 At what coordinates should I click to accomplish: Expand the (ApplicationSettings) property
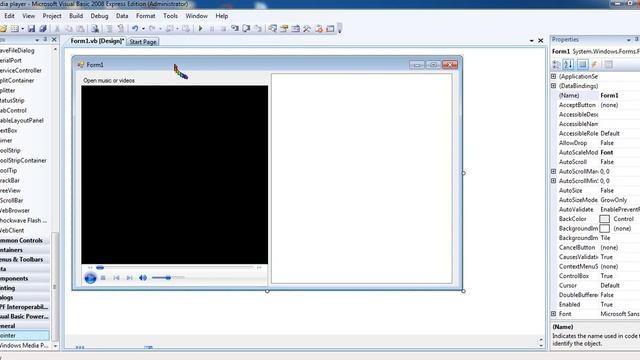[553, 76]
